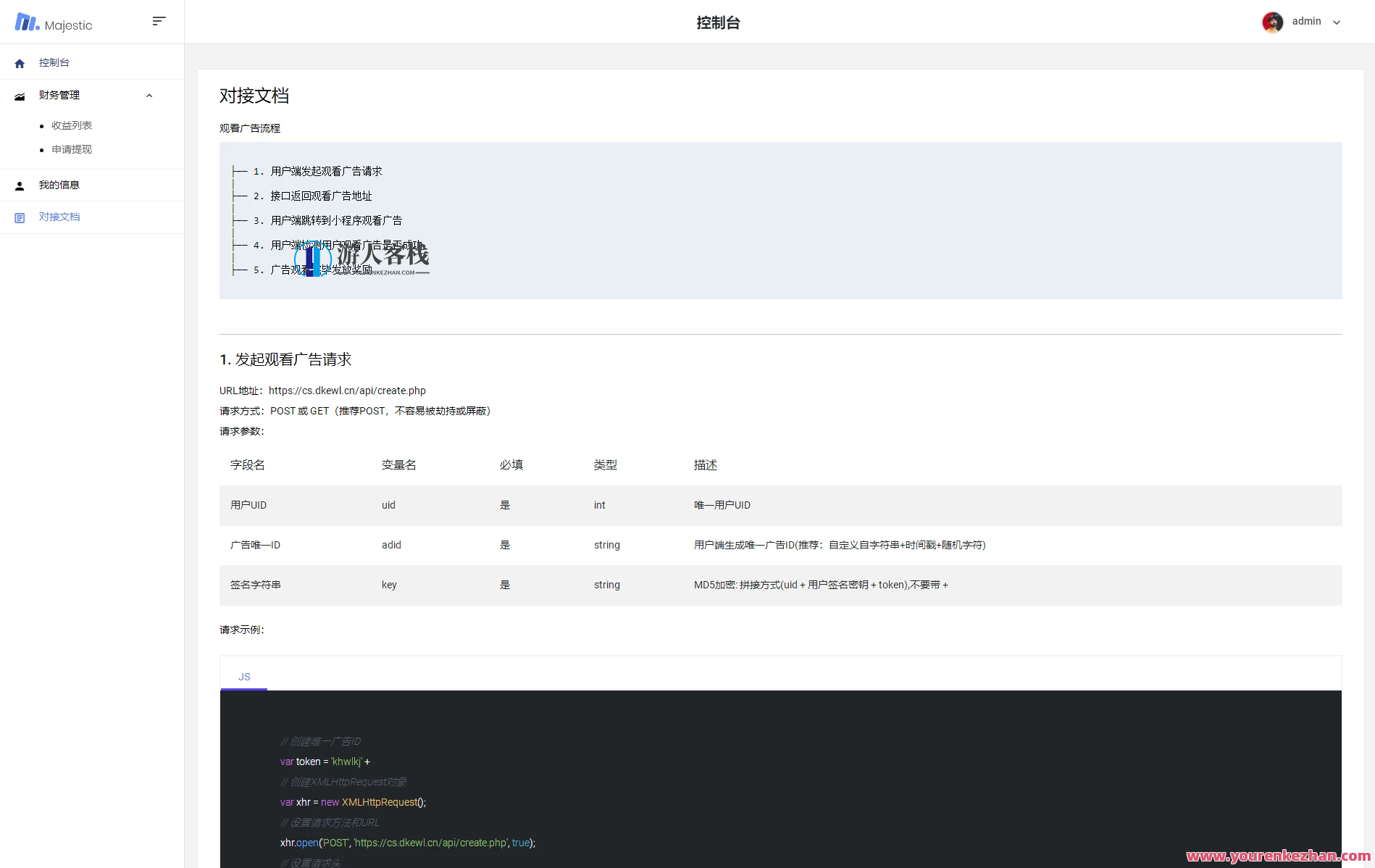The image size is (1375, 868).
Task: Open 收益列表 in the sidebar
Action: 72,126
